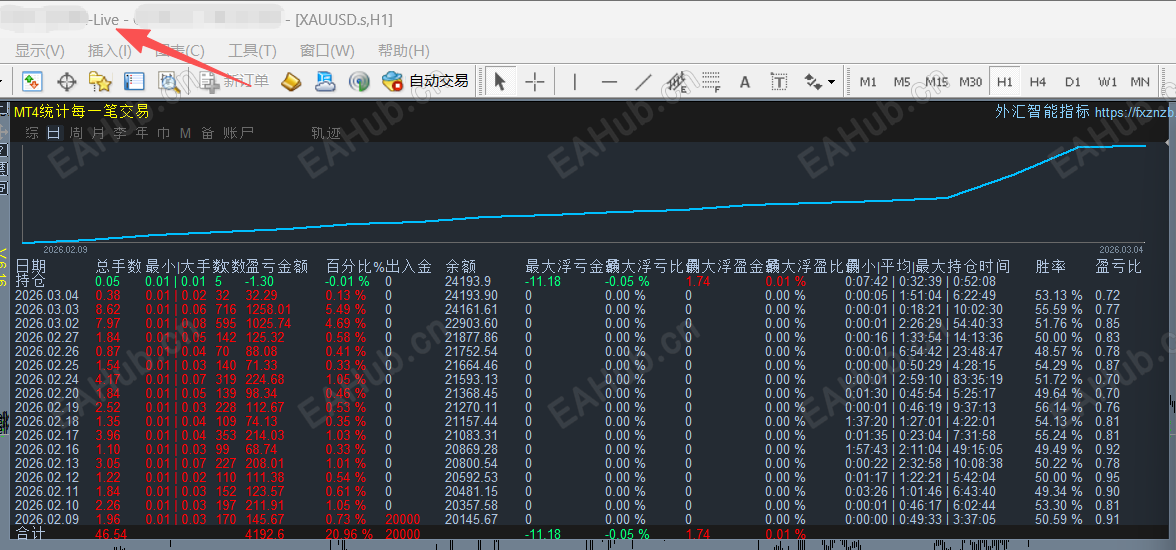Open the Navigator folder-star icon
1176x550 pixels.
pyautogui.click(x=100, y=81)
